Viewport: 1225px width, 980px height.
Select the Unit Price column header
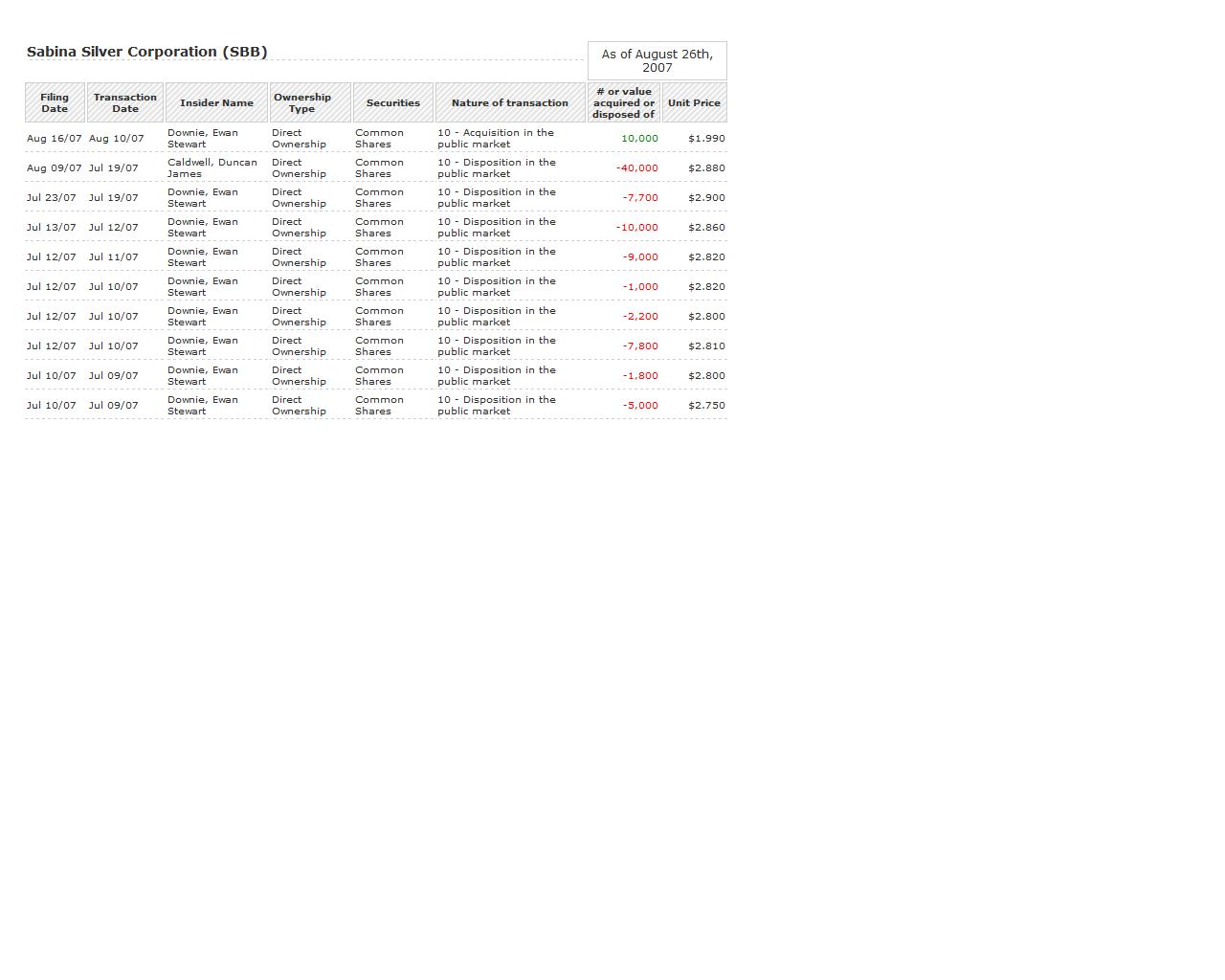(695, 102)
